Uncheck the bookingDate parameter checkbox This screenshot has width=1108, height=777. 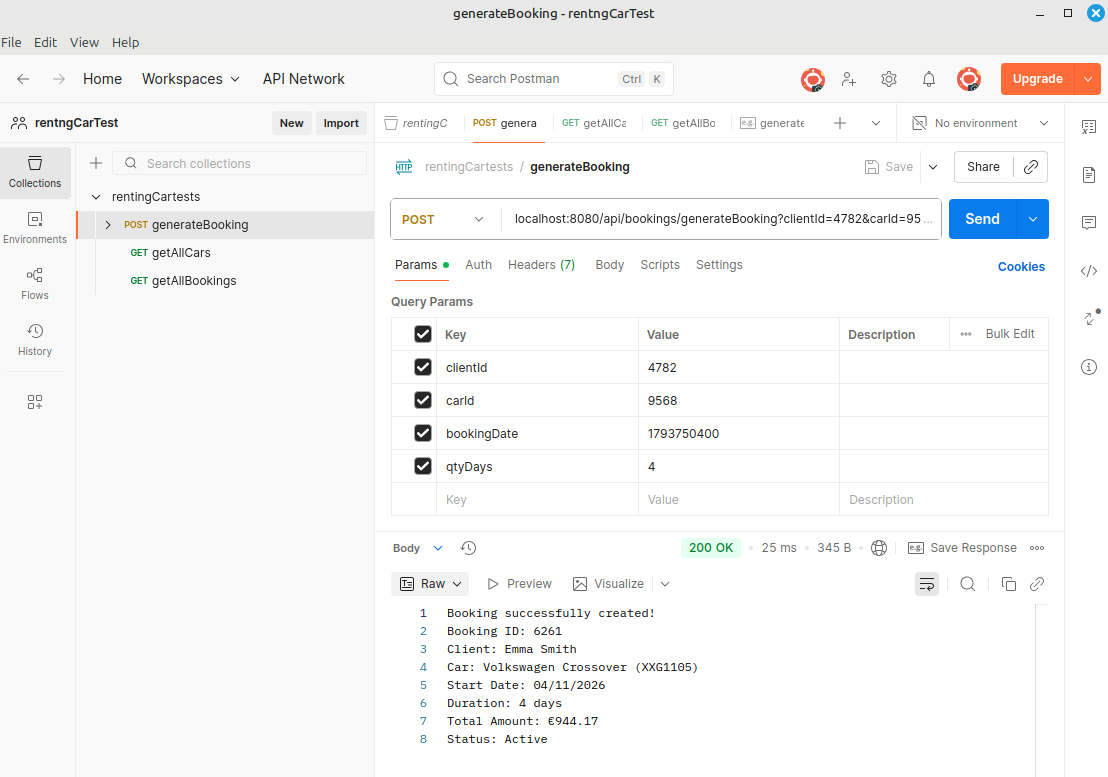pos(423,433)
